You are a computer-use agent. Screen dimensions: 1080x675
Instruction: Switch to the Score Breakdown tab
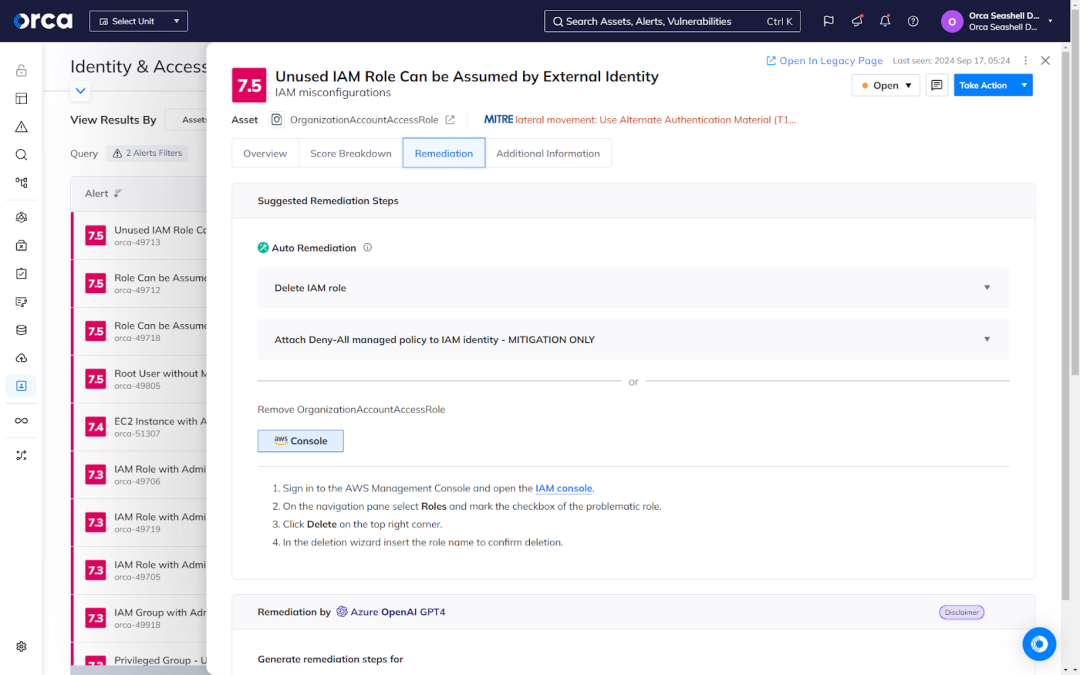click(x=350, y=154)
